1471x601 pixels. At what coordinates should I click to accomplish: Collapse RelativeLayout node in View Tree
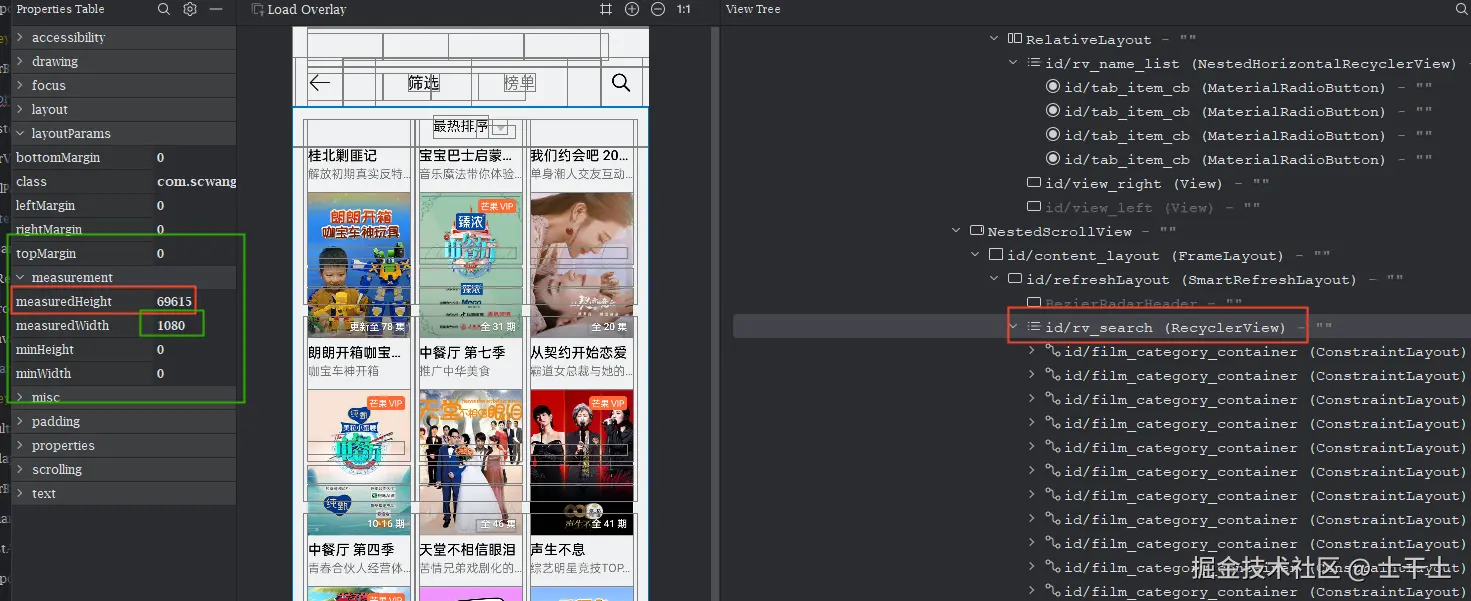pos(994,39)
